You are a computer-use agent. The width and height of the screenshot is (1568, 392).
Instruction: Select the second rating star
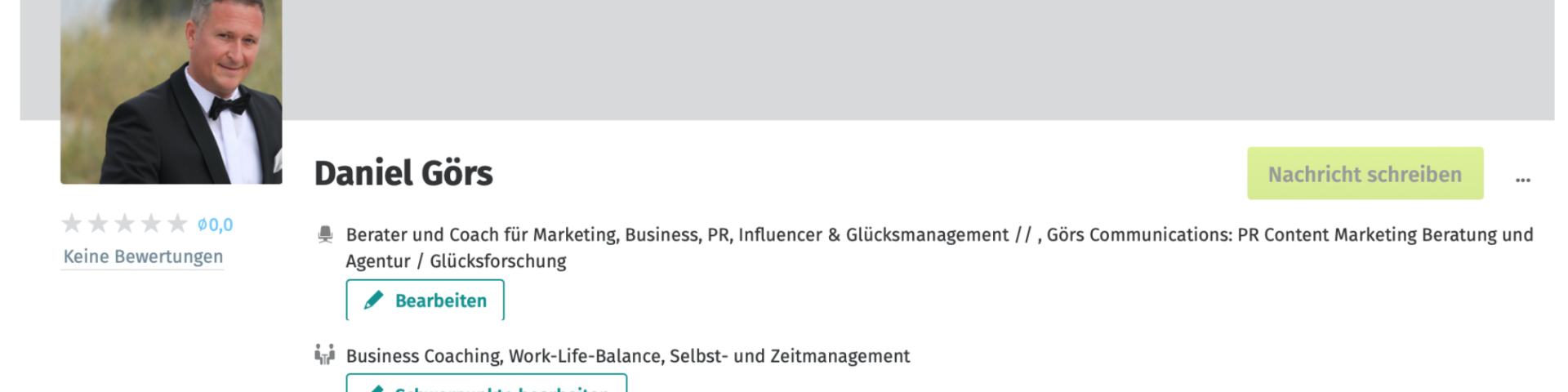(x=98, y=223)
